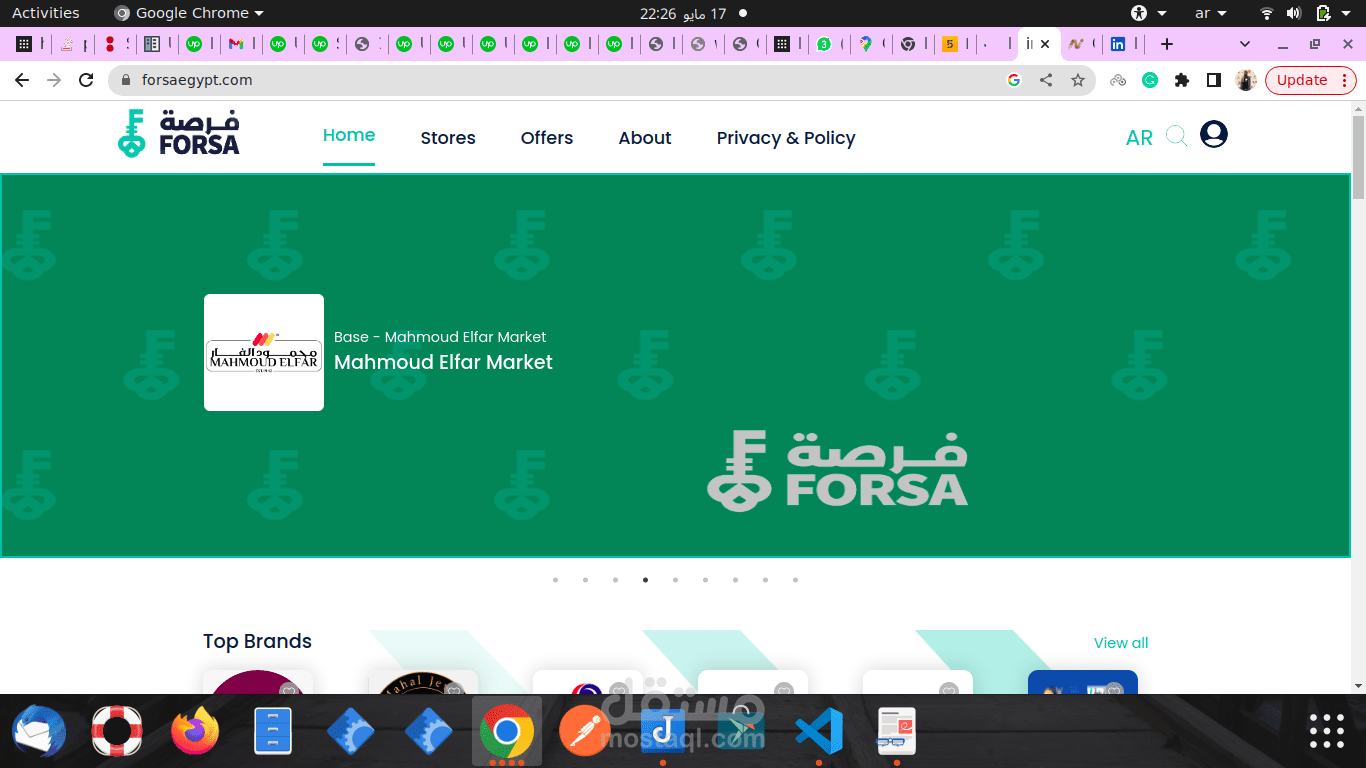Open the Offers page
The width and height of the screenshot is (1366, 768).
point(547,138)
